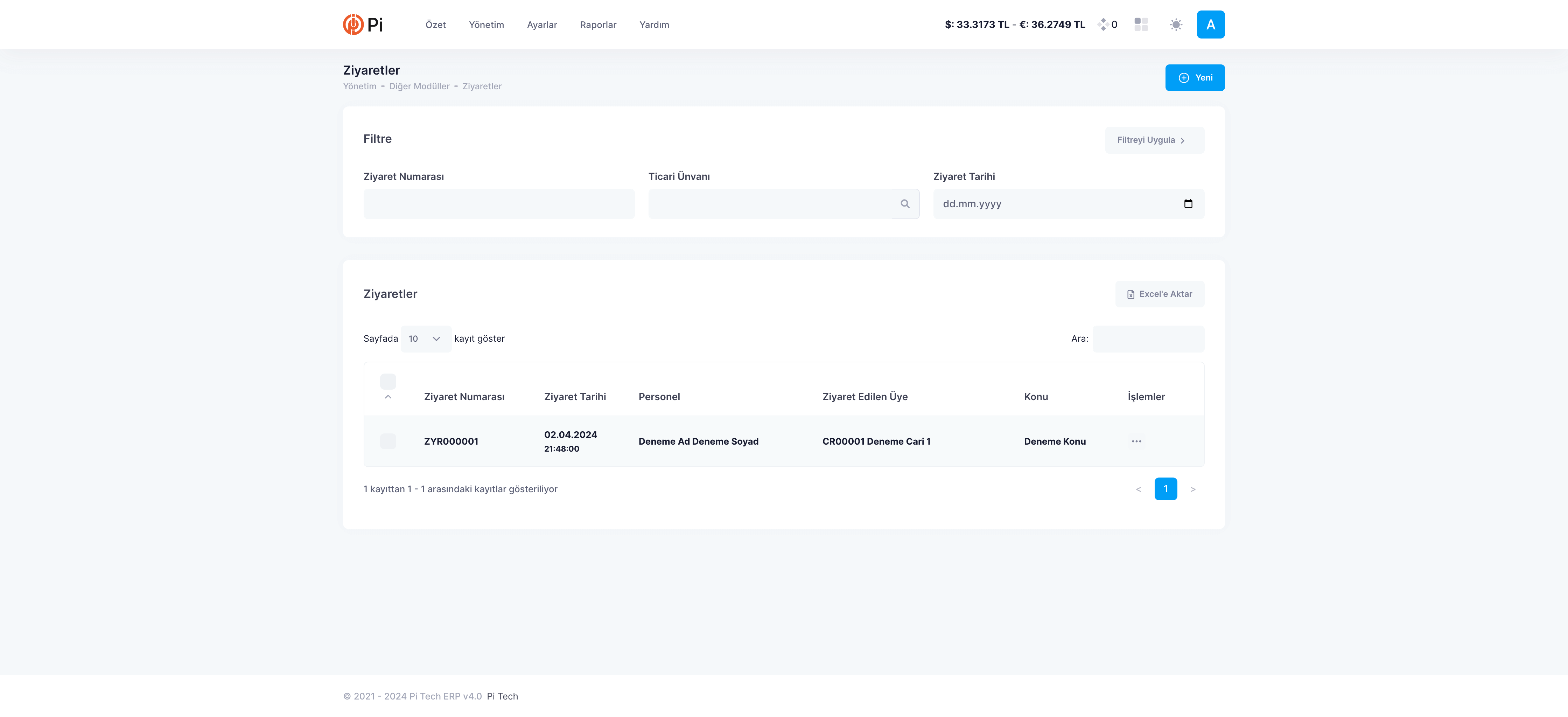Open the Ziyaret Tarihi calendar picker icon
Image resolution: width=1568 pixels, height=717 pixels.
point(1188,204)
